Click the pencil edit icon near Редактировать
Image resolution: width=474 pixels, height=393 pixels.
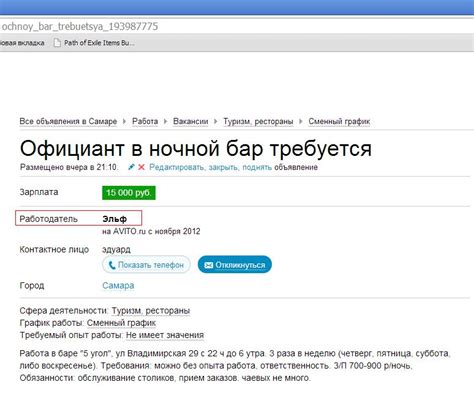[131, 167]
